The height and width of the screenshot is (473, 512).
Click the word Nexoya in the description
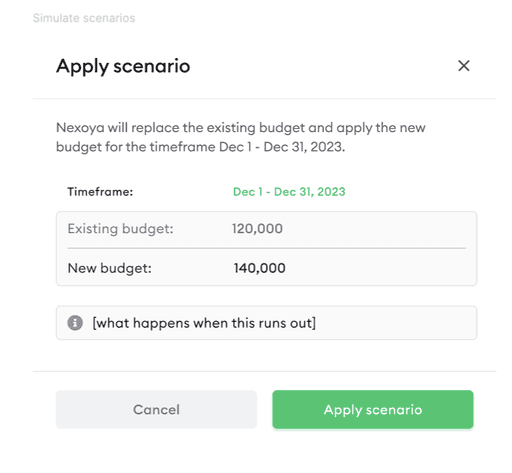tap(80, 128)
